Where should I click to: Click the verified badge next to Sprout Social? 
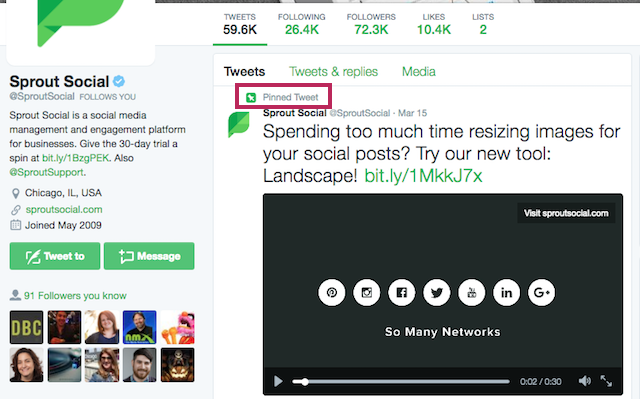coord(119,82)
